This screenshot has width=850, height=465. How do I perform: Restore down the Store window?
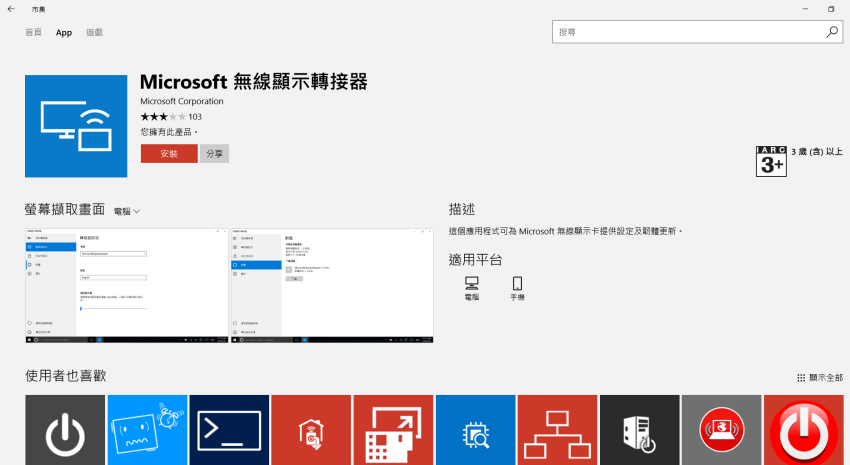coord(831,9)
